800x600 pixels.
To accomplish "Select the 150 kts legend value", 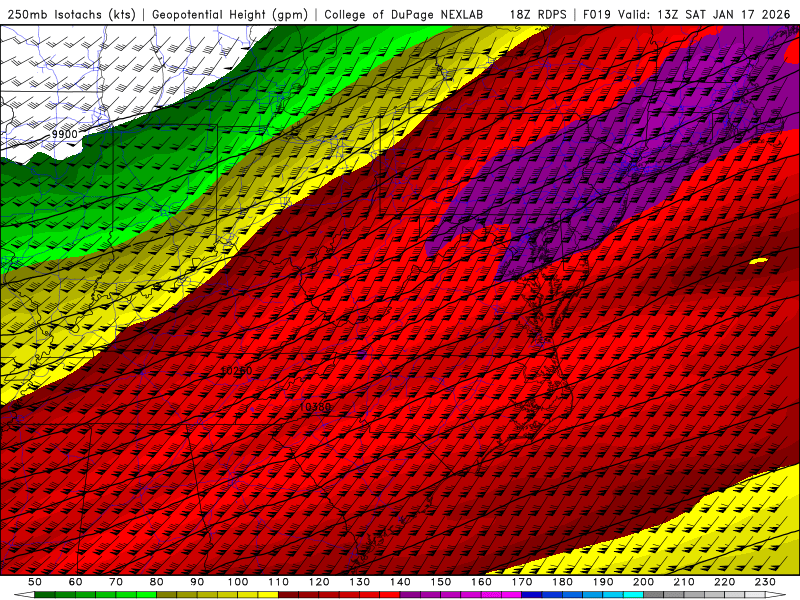I will click(441, 582).
